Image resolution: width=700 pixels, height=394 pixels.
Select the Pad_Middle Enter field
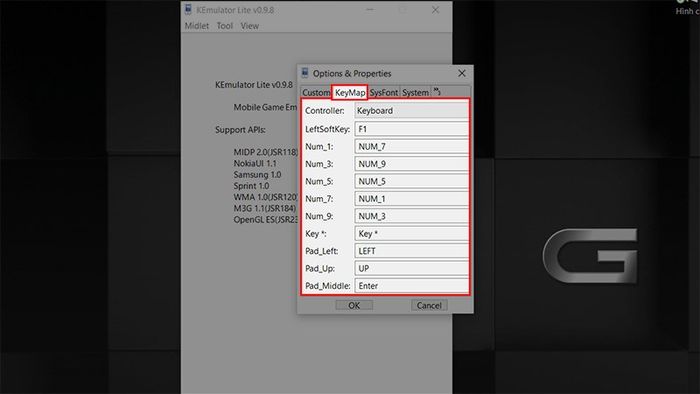coord(411,286)
